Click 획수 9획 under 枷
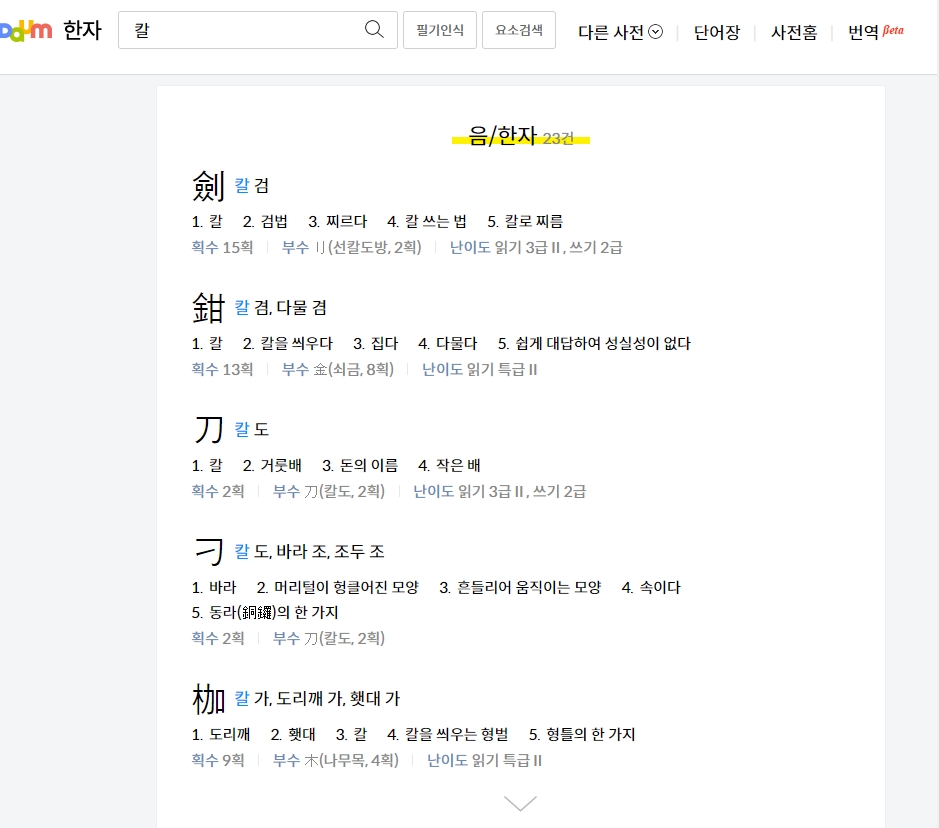 coord(218,760)
